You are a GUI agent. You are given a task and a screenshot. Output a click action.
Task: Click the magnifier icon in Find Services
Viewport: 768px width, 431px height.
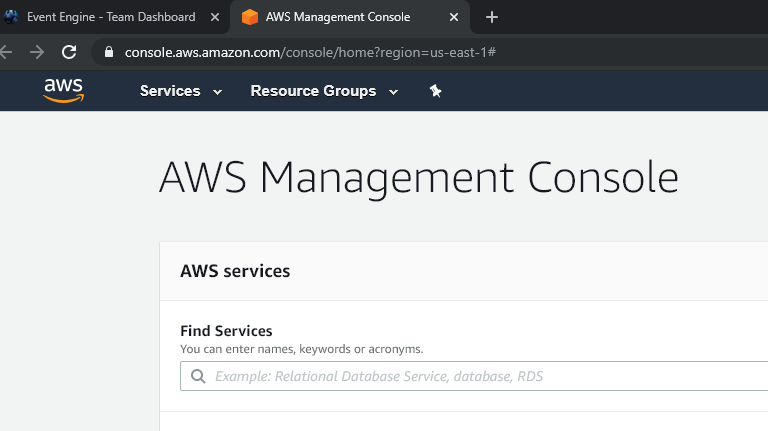tap(196, 377)
